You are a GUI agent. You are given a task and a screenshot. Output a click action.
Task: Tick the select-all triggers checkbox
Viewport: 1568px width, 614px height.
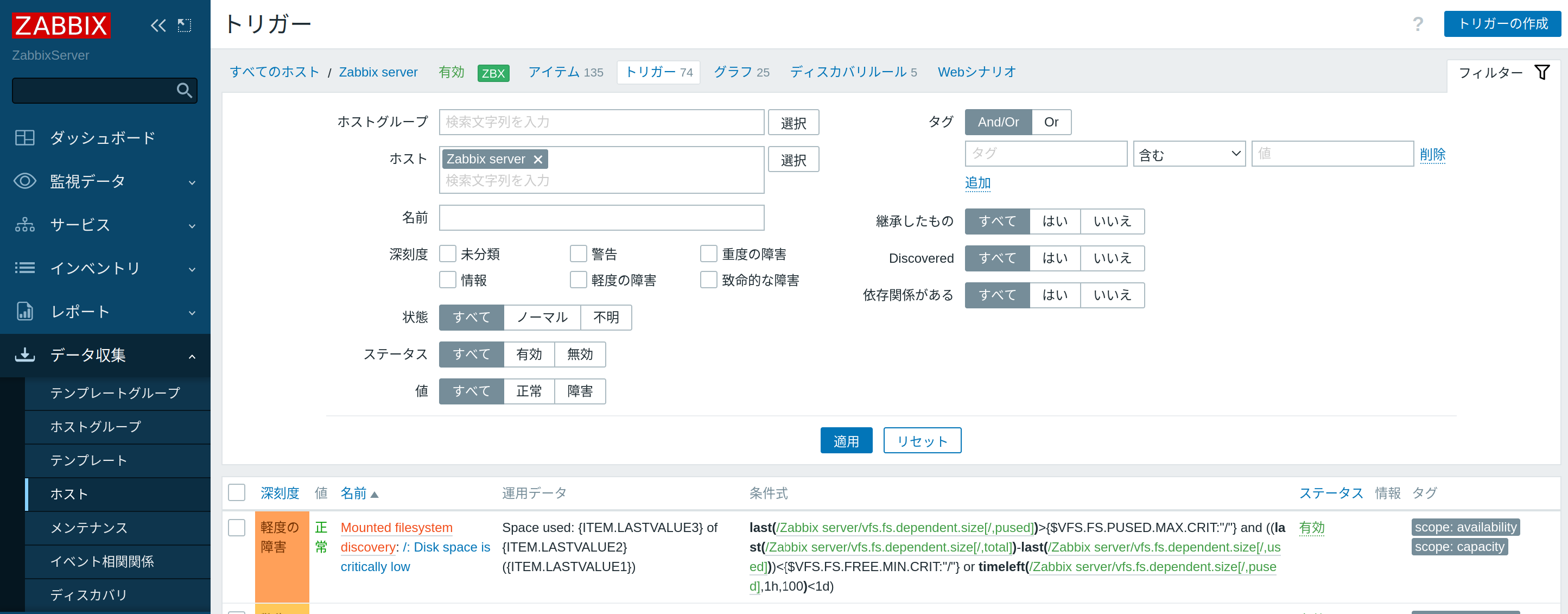(237, 492)
